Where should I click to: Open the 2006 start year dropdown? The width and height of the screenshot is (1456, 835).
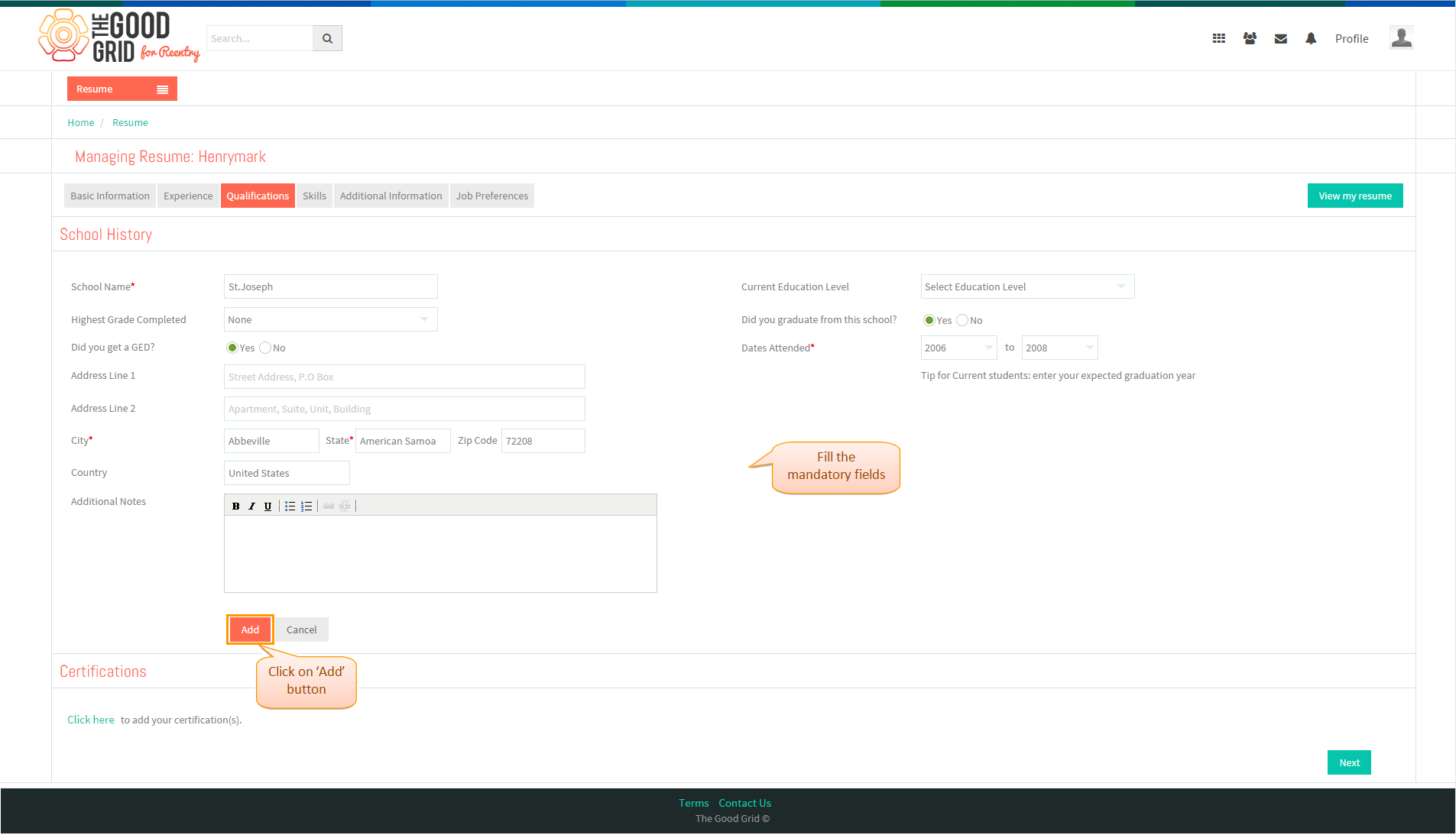pos(958,348)
